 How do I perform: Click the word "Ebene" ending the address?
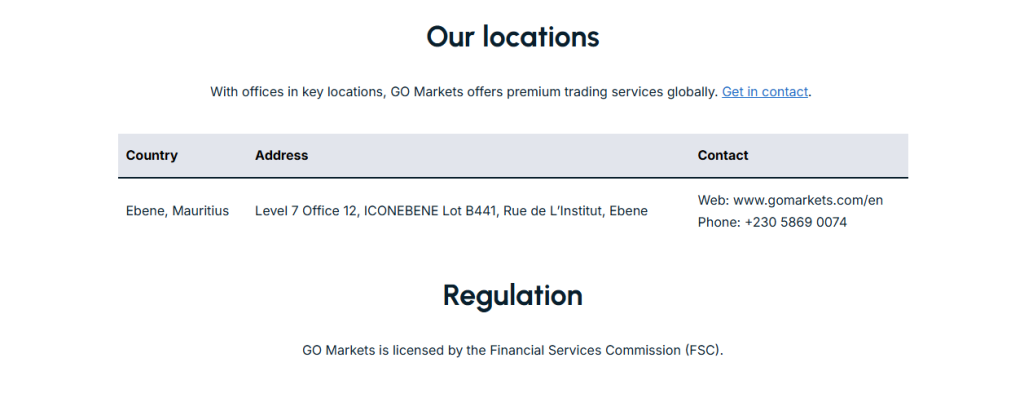point(628,211)
